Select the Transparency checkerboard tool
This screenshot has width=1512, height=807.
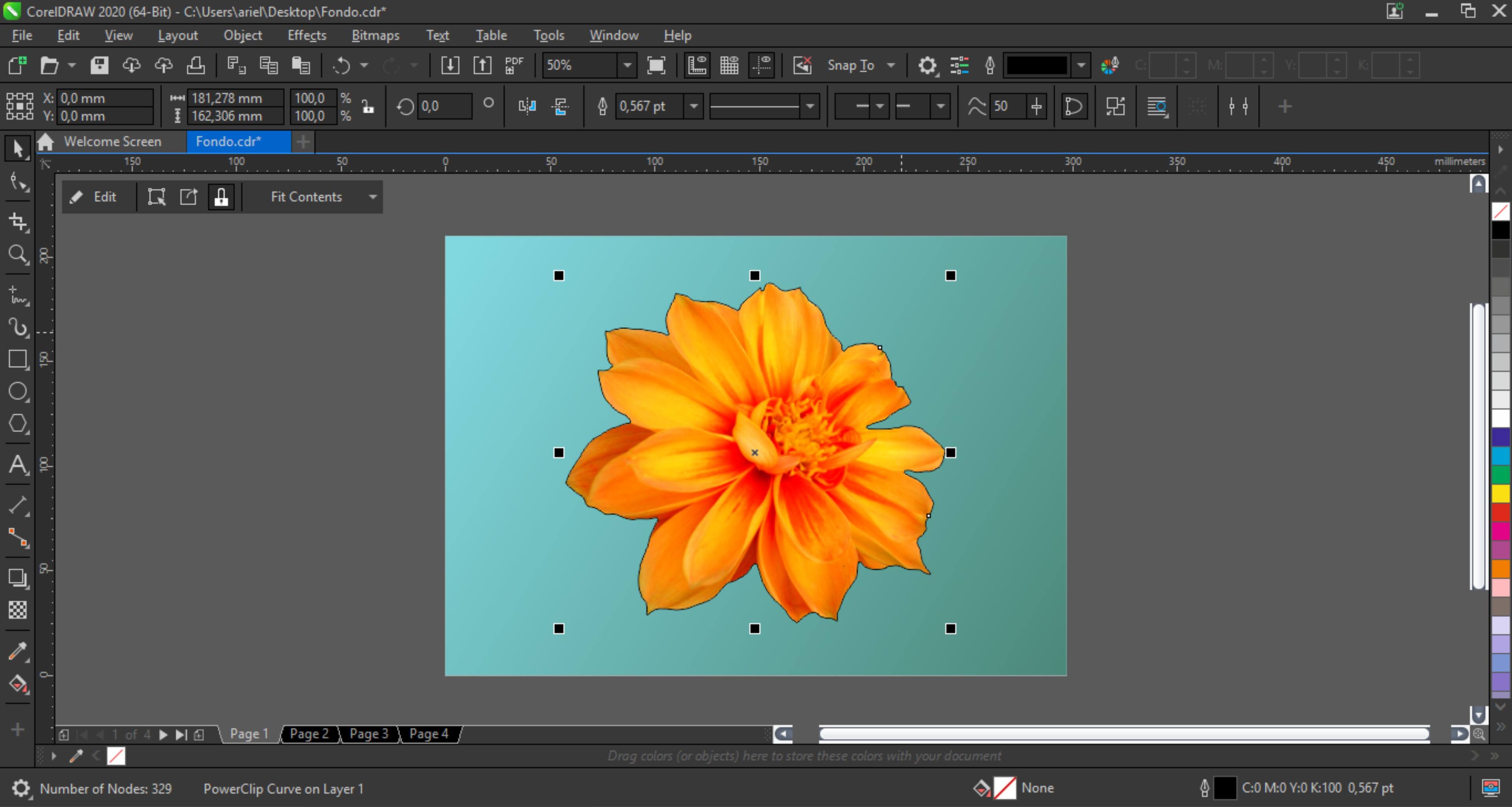(17, 611)
